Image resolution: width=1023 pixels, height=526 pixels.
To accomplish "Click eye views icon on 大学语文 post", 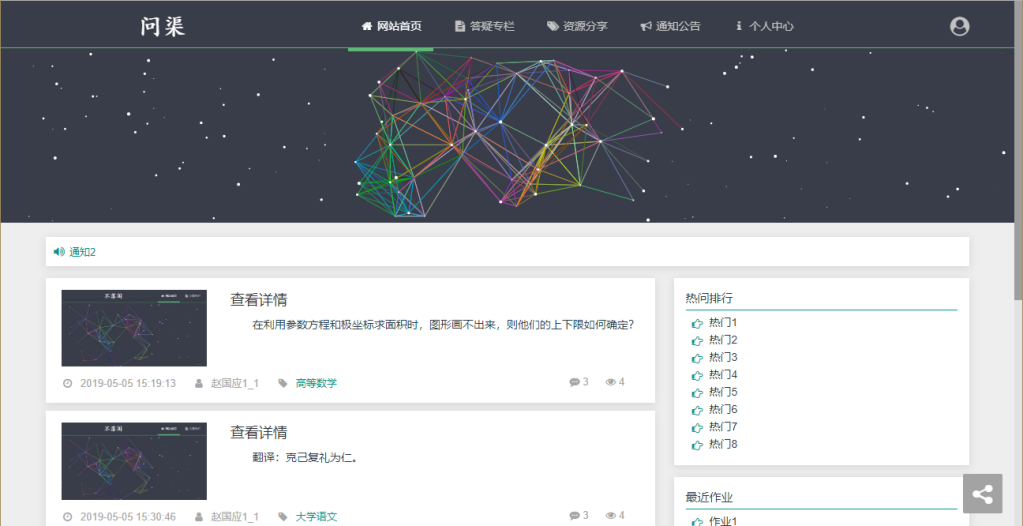I will (x=611, y=516).
